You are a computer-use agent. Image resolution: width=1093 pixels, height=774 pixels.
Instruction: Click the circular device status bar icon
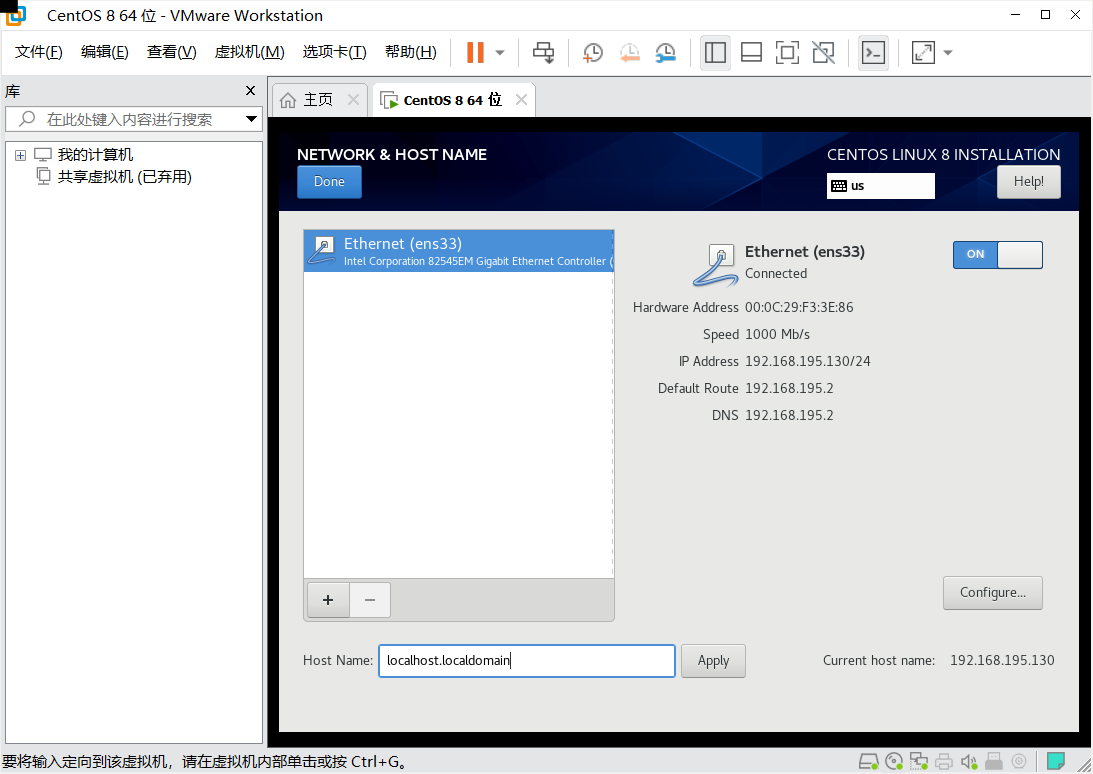1019,761
